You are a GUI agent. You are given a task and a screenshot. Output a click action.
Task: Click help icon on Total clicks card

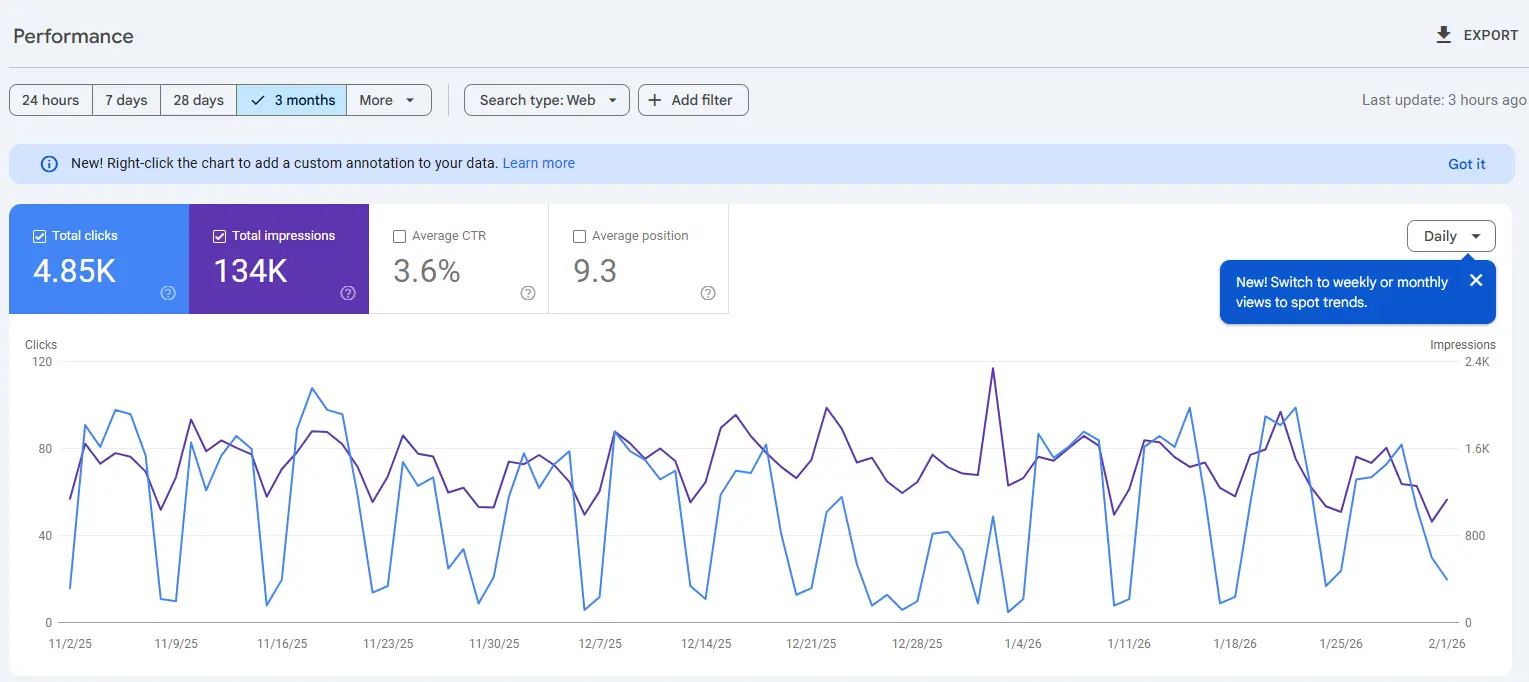coord(168,293)
